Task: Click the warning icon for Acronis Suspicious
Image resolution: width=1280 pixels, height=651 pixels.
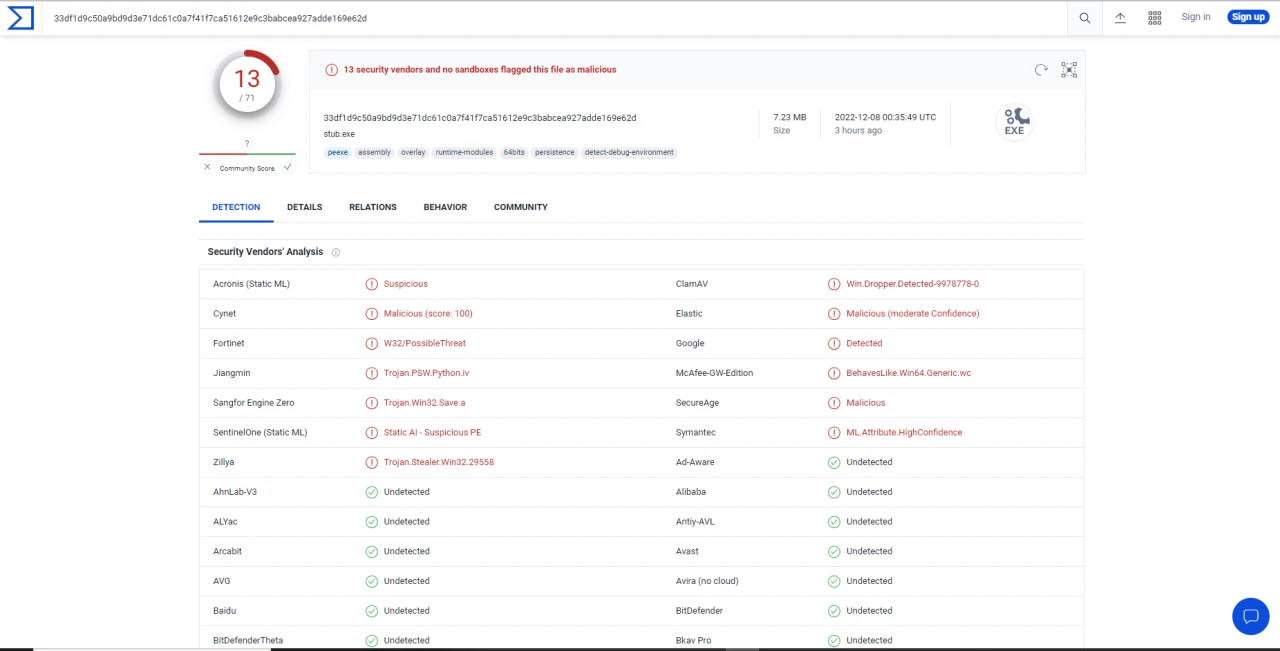Action: (x=371, y=284)
